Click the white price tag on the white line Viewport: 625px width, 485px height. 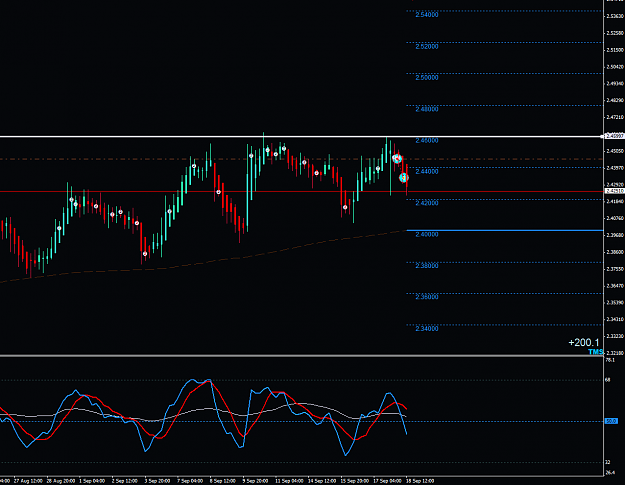click(x=614, y=136)
